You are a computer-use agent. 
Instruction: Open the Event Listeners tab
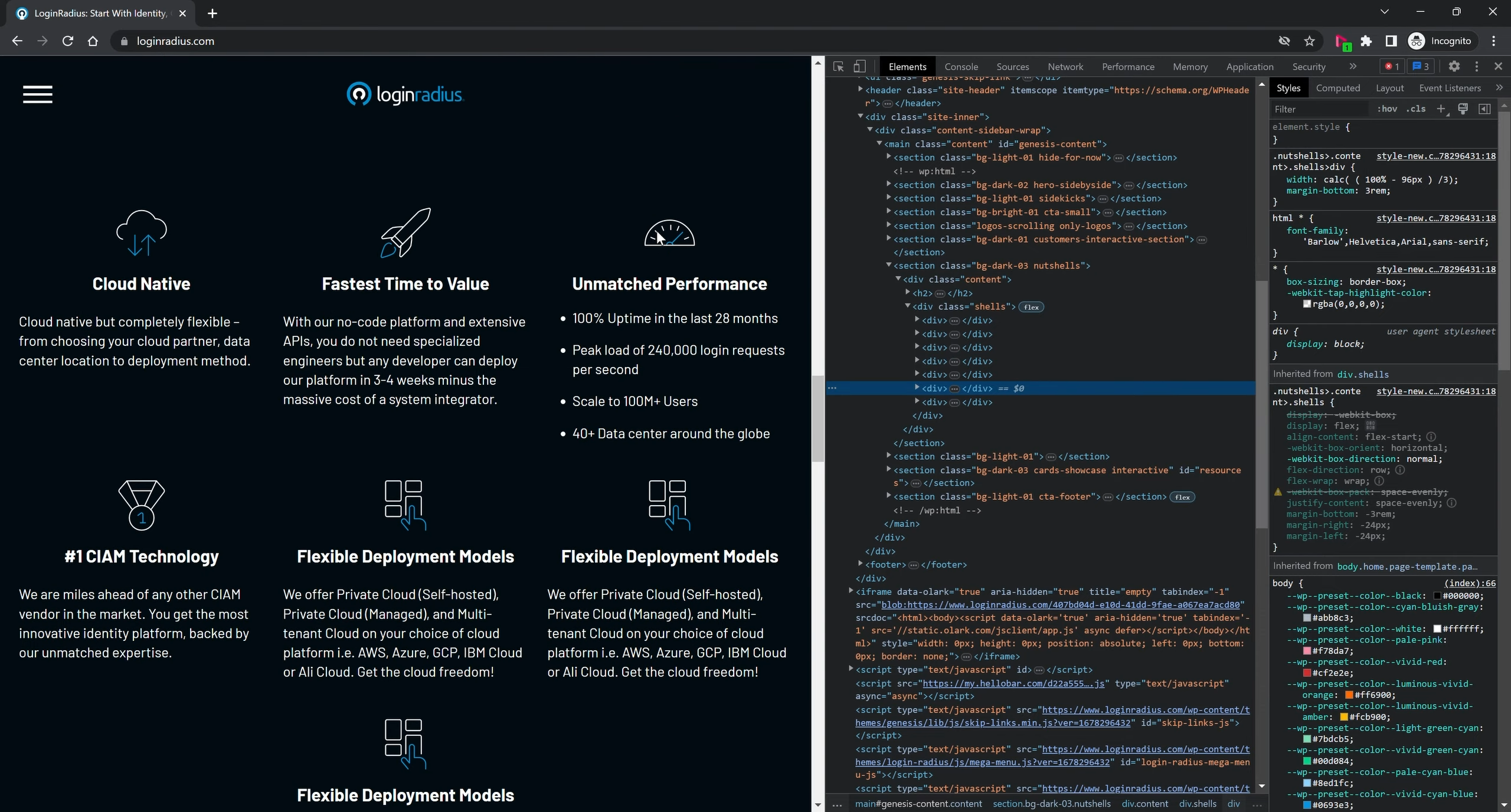click(x=1450, y=88)
